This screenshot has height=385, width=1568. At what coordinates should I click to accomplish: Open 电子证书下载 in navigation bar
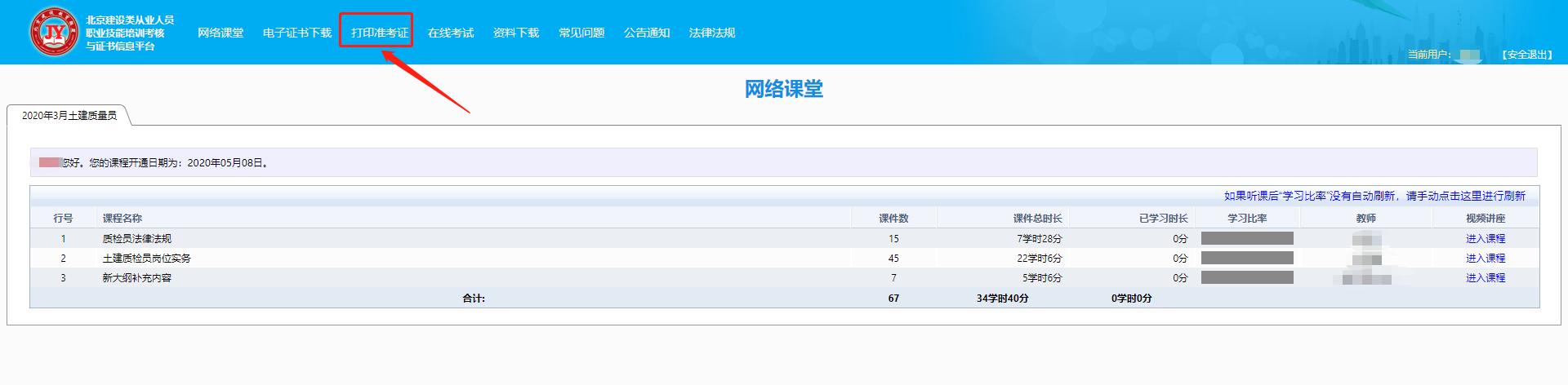(x=297, y=33)
